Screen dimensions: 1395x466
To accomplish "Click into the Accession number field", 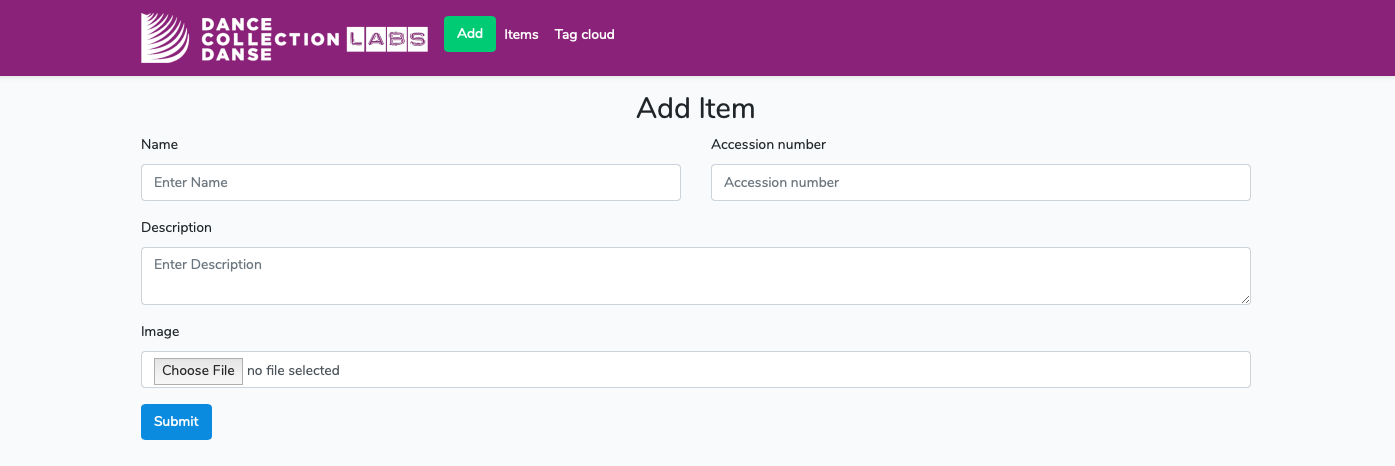I will coord(980,182).
